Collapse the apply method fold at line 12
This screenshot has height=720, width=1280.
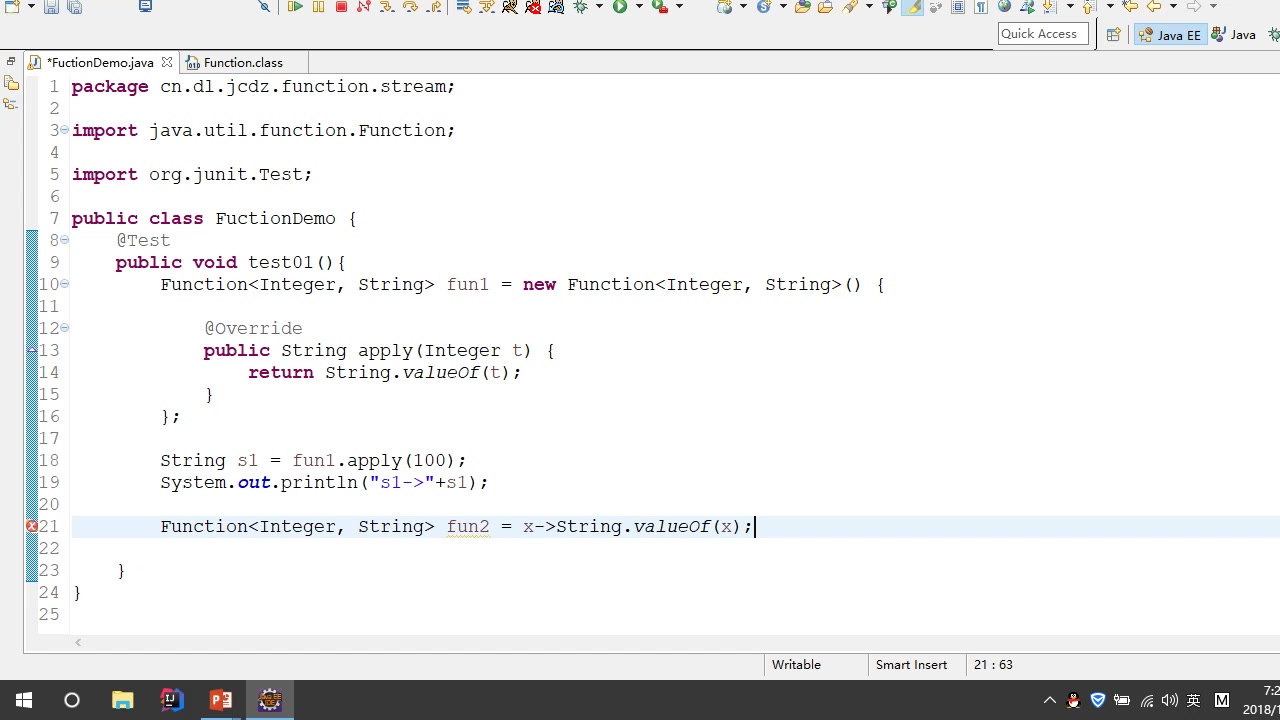click(x=63, y=328)
